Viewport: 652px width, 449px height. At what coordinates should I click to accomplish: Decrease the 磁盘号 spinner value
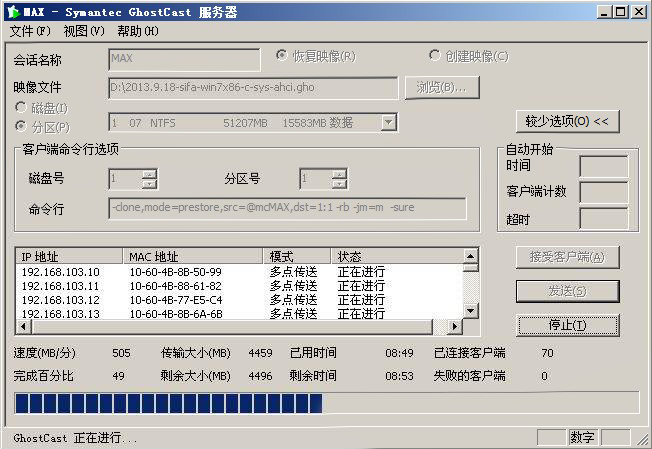(149, 184)
